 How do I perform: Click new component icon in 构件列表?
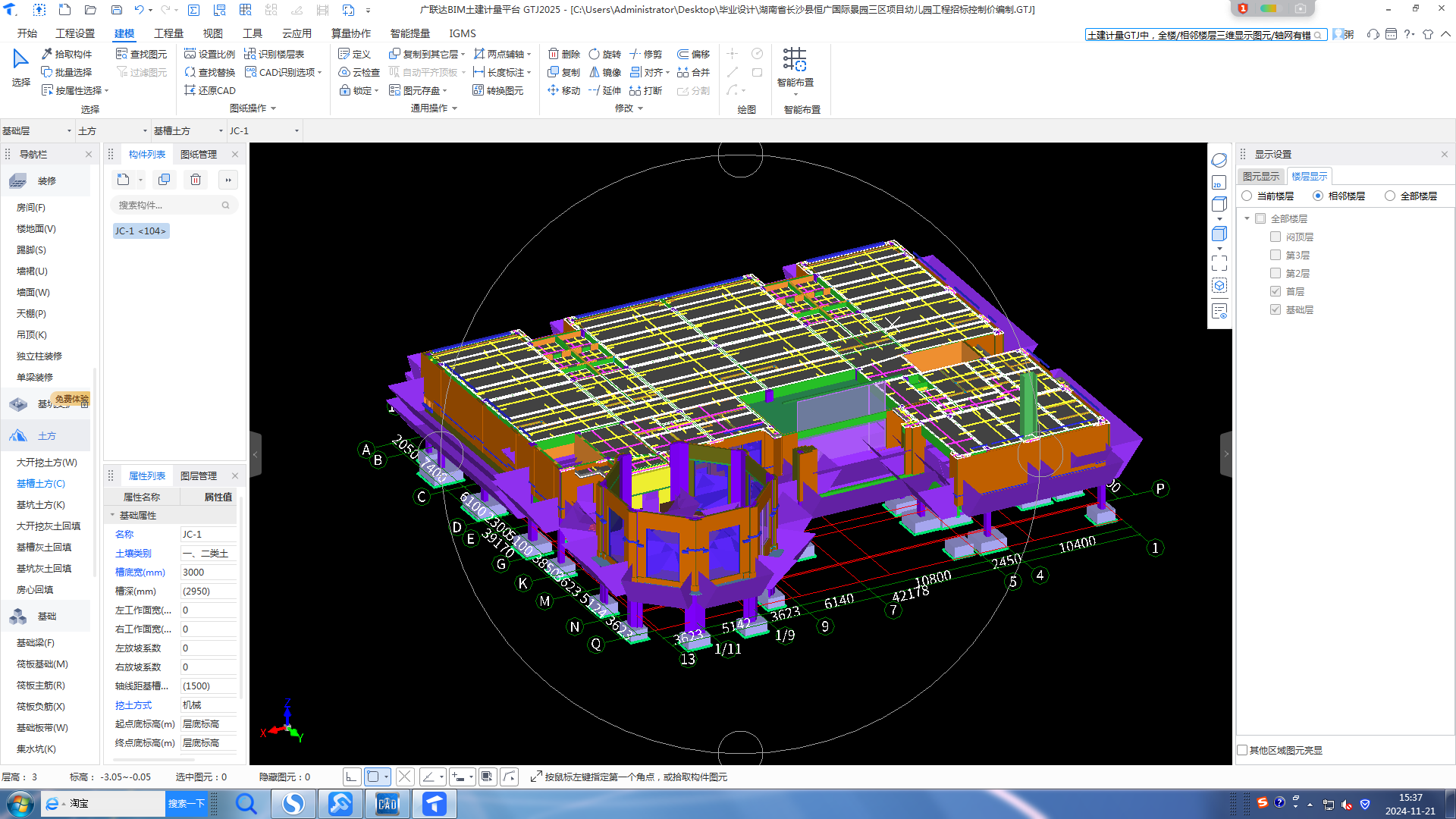pos(124,180)
